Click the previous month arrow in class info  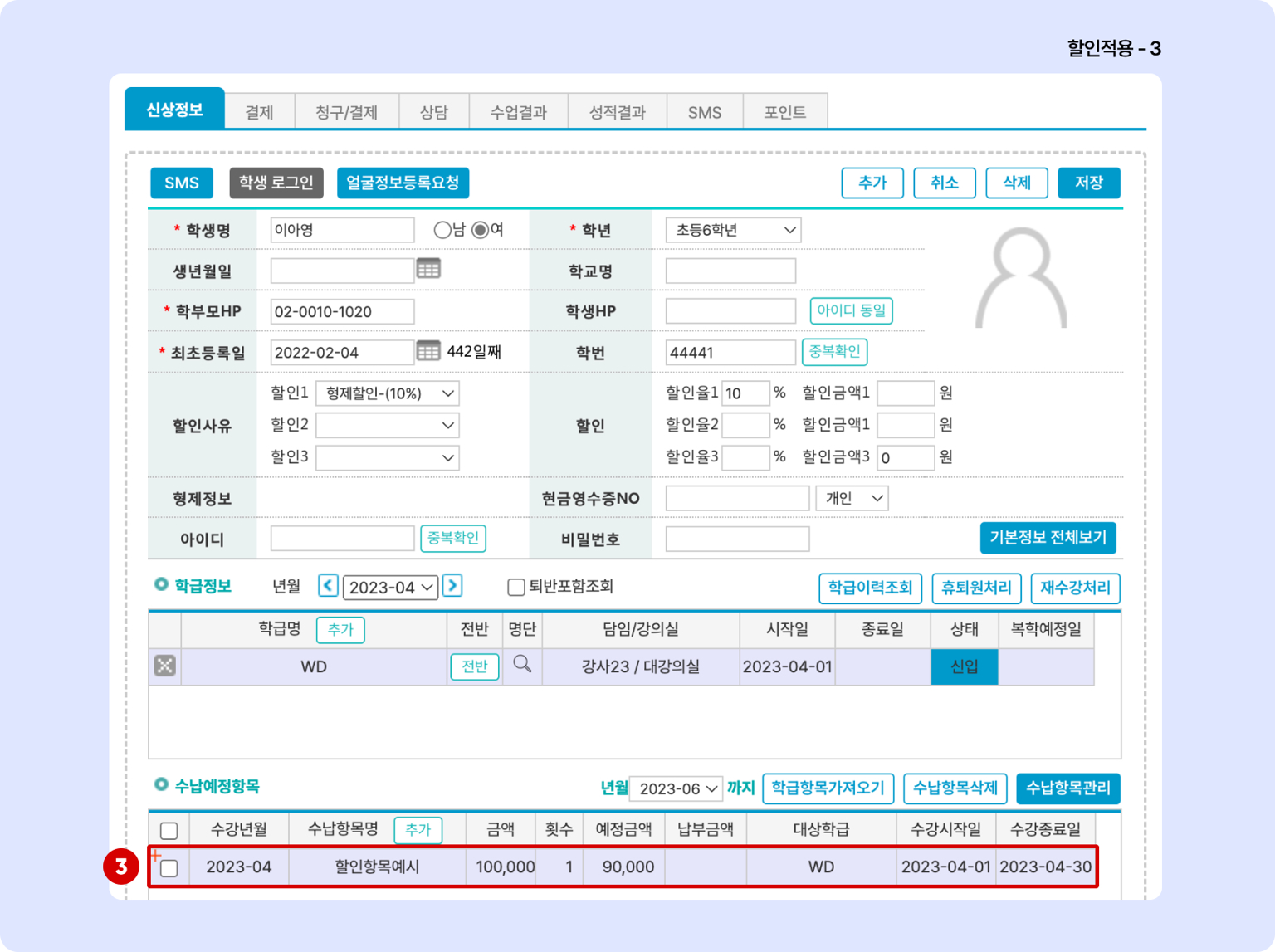coord(328,586)
